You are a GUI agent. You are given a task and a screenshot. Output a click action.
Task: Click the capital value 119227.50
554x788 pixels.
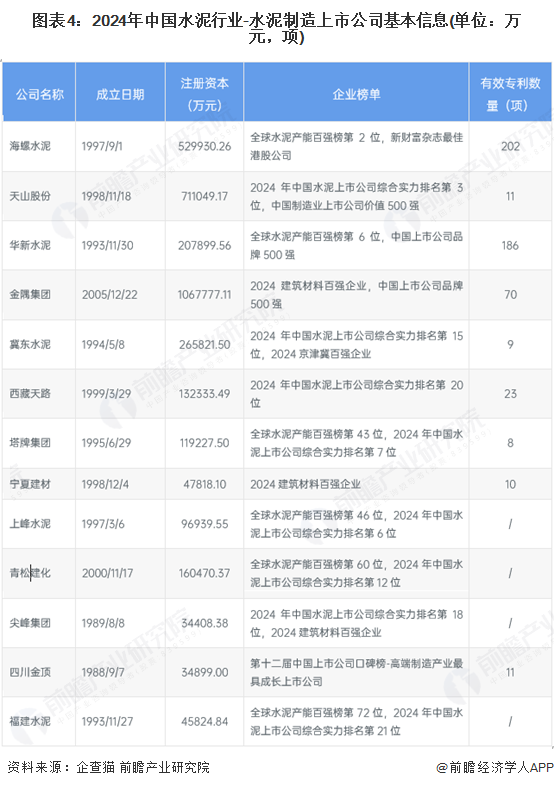pyautogui.click(x=204, y=443)
